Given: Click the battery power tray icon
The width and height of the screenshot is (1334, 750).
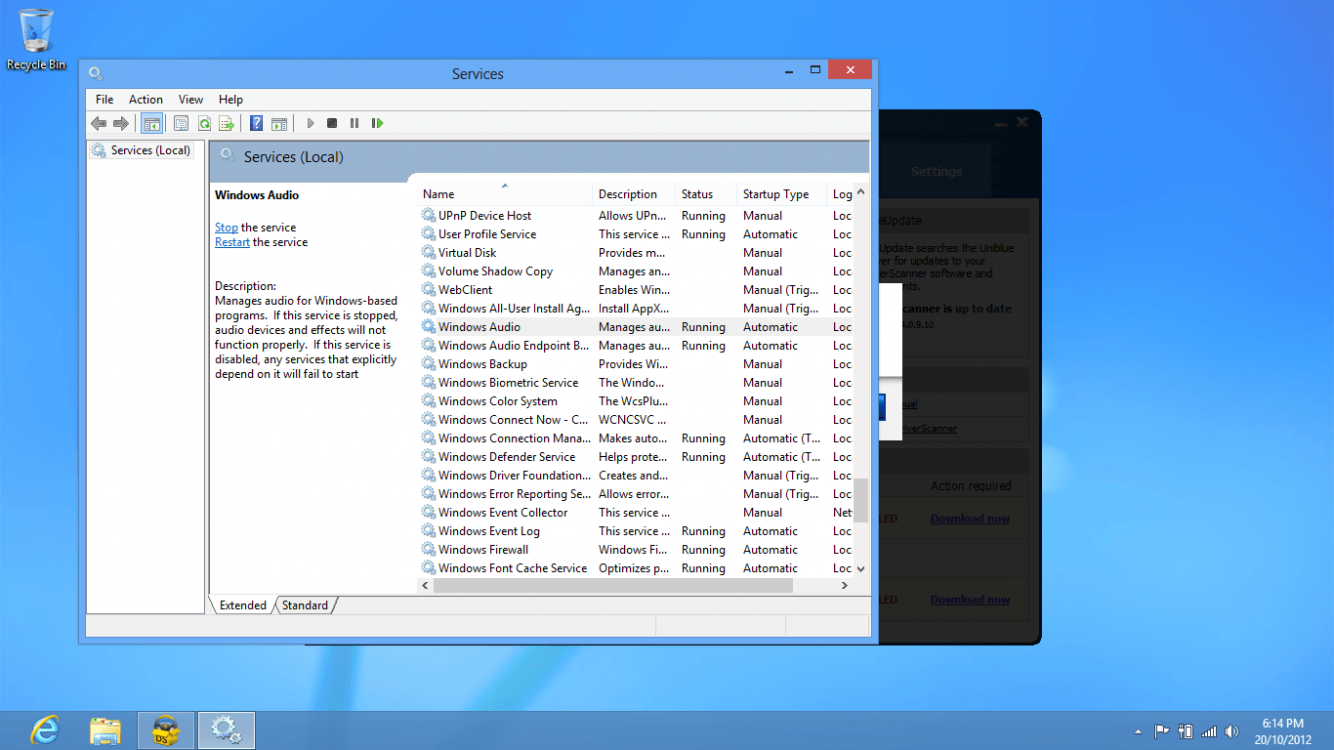Looking at the screenshot, I should point(1186,732).
